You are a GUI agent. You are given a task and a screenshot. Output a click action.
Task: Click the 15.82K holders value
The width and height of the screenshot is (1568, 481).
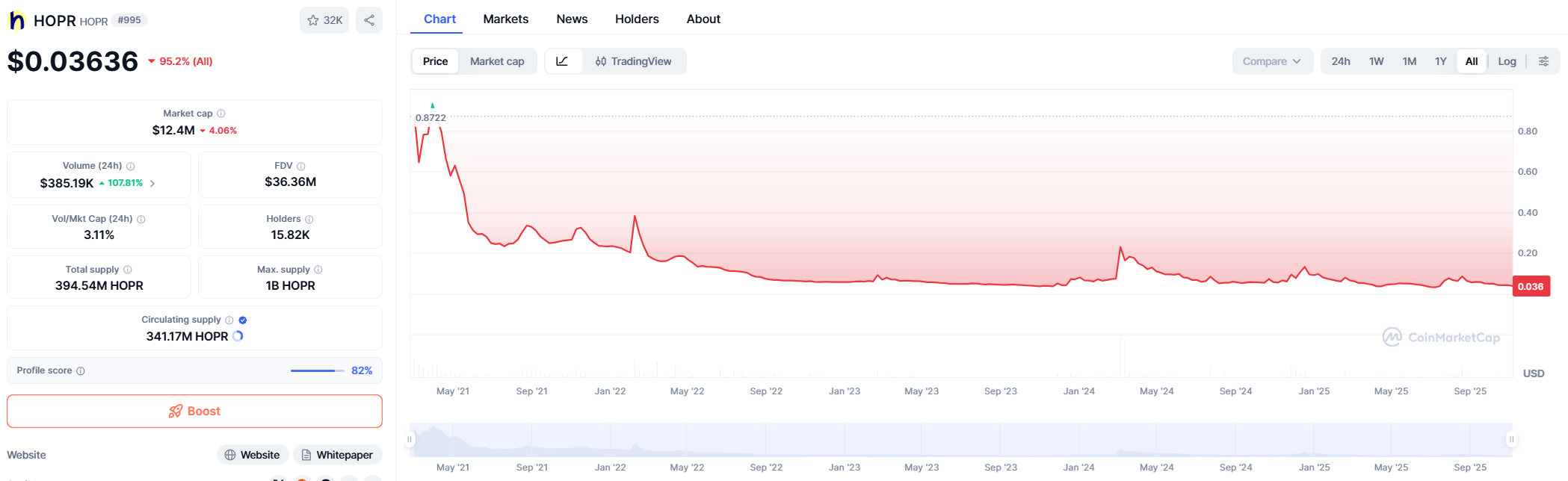290,235
